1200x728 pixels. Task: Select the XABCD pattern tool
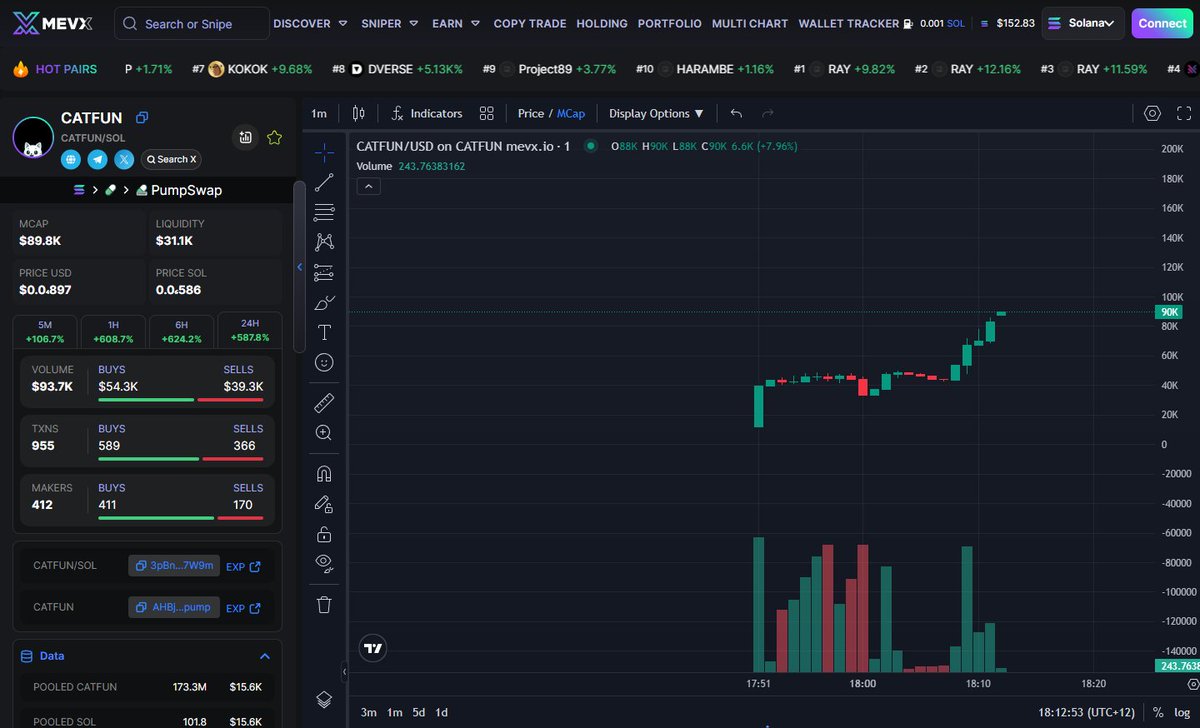click(324, 242)
